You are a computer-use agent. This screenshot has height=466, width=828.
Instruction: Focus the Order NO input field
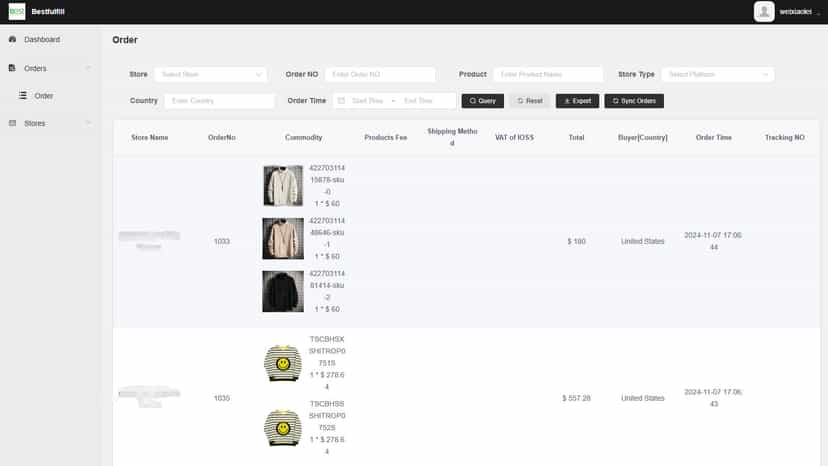click(x=380, y=74)
